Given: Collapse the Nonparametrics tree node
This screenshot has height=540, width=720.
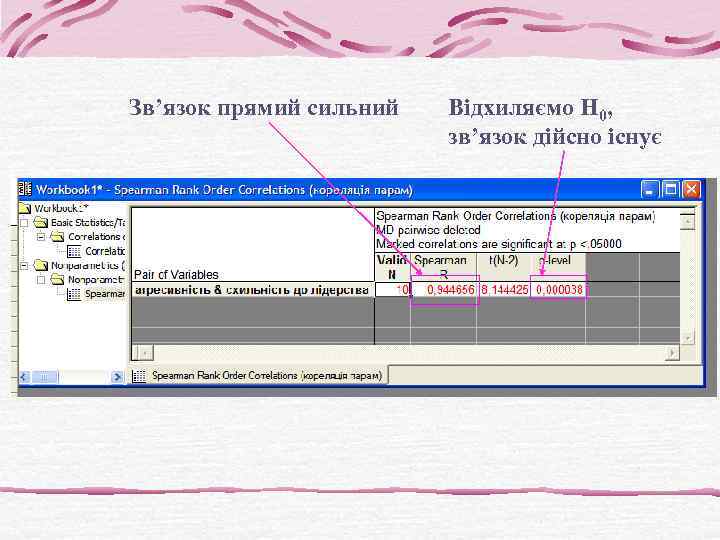Looking at the screenshot, I should pos(25,265).
